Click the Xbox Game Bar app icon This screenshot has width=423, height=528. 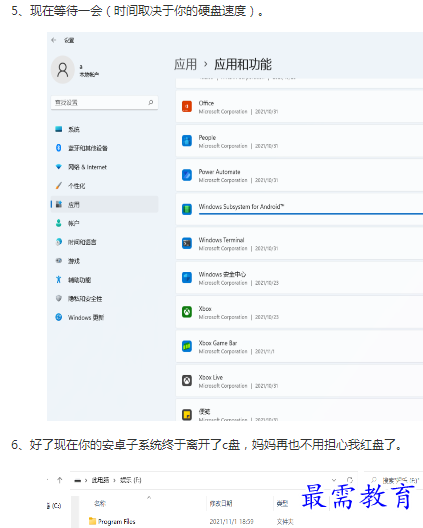point(187,346)
